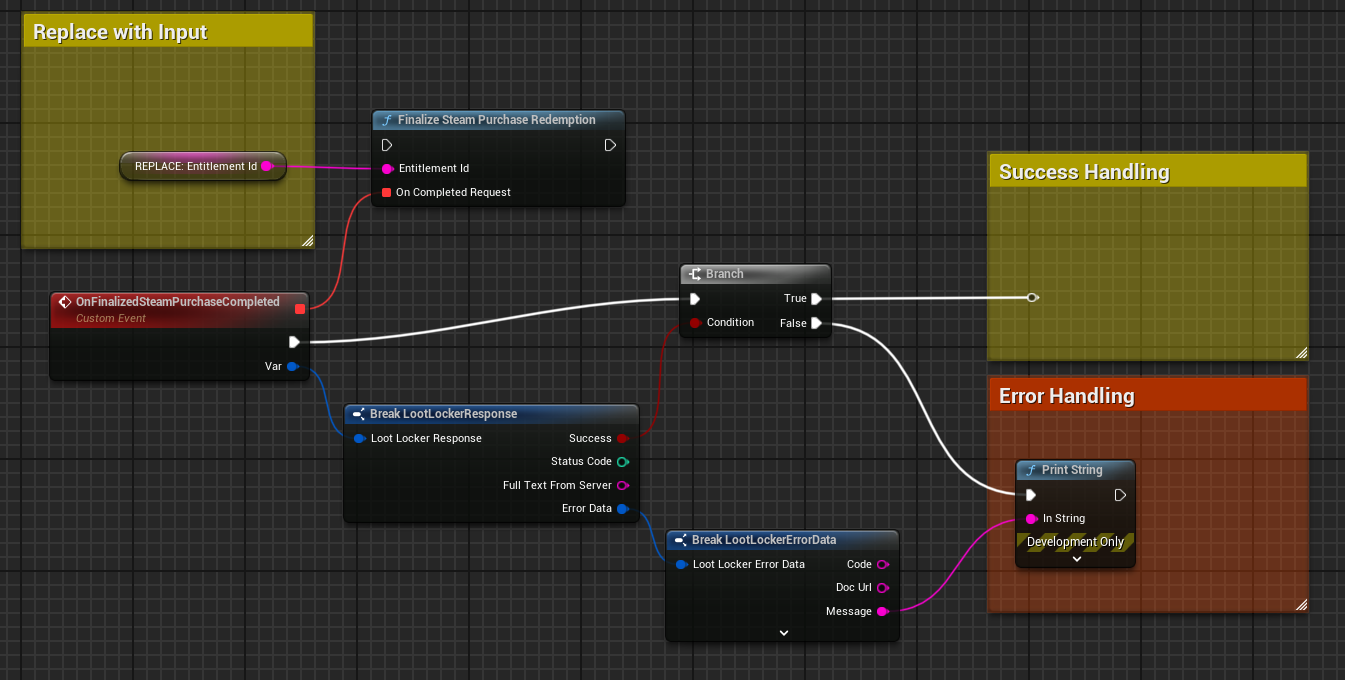
Task: Click the In String pin on Print String
Action: tap(1031, 518)
